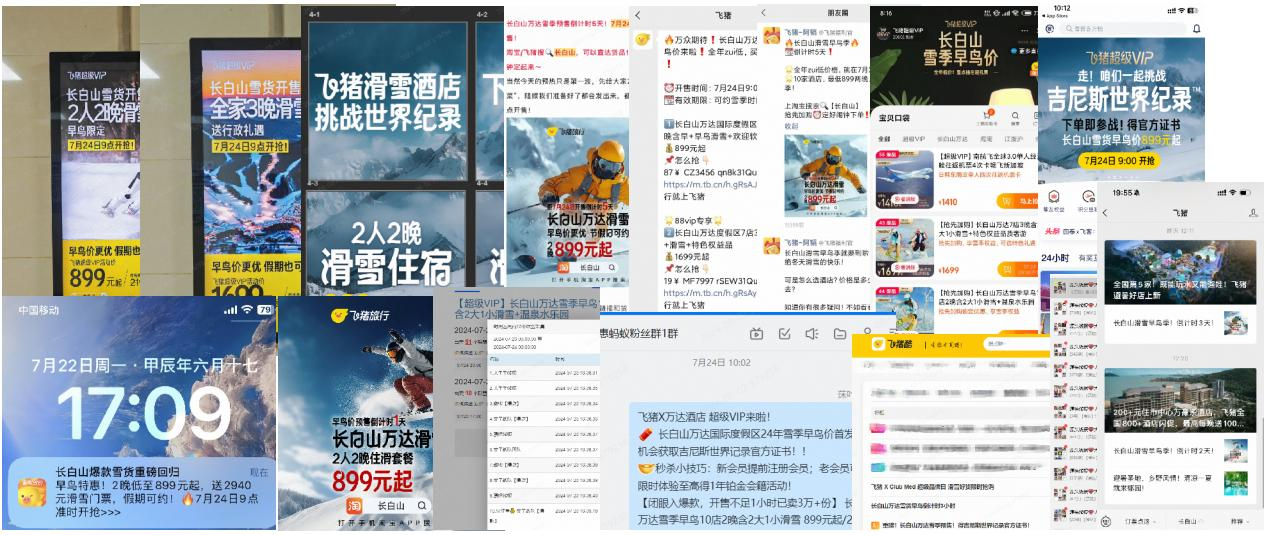Select the 24小时 tab in the 10:12 phone screen

click(1054, 257)
